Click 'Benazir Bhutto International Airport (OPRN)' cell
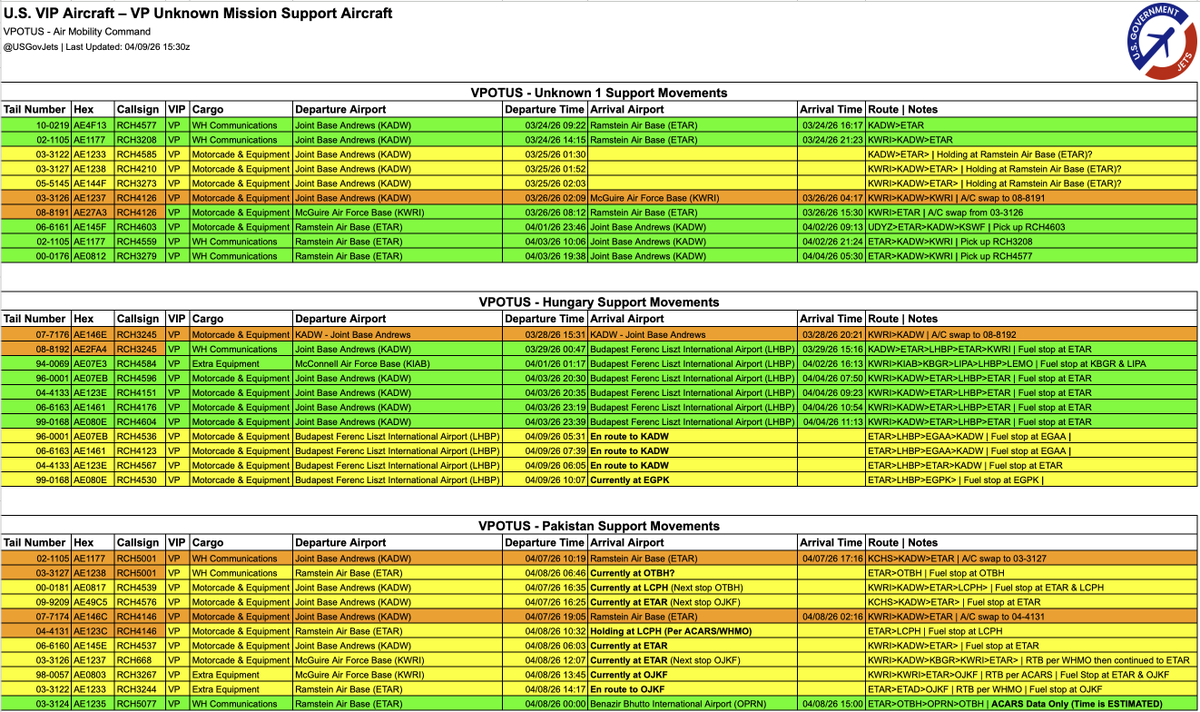Screen dimensions: 1200x712 click(693, 704)
